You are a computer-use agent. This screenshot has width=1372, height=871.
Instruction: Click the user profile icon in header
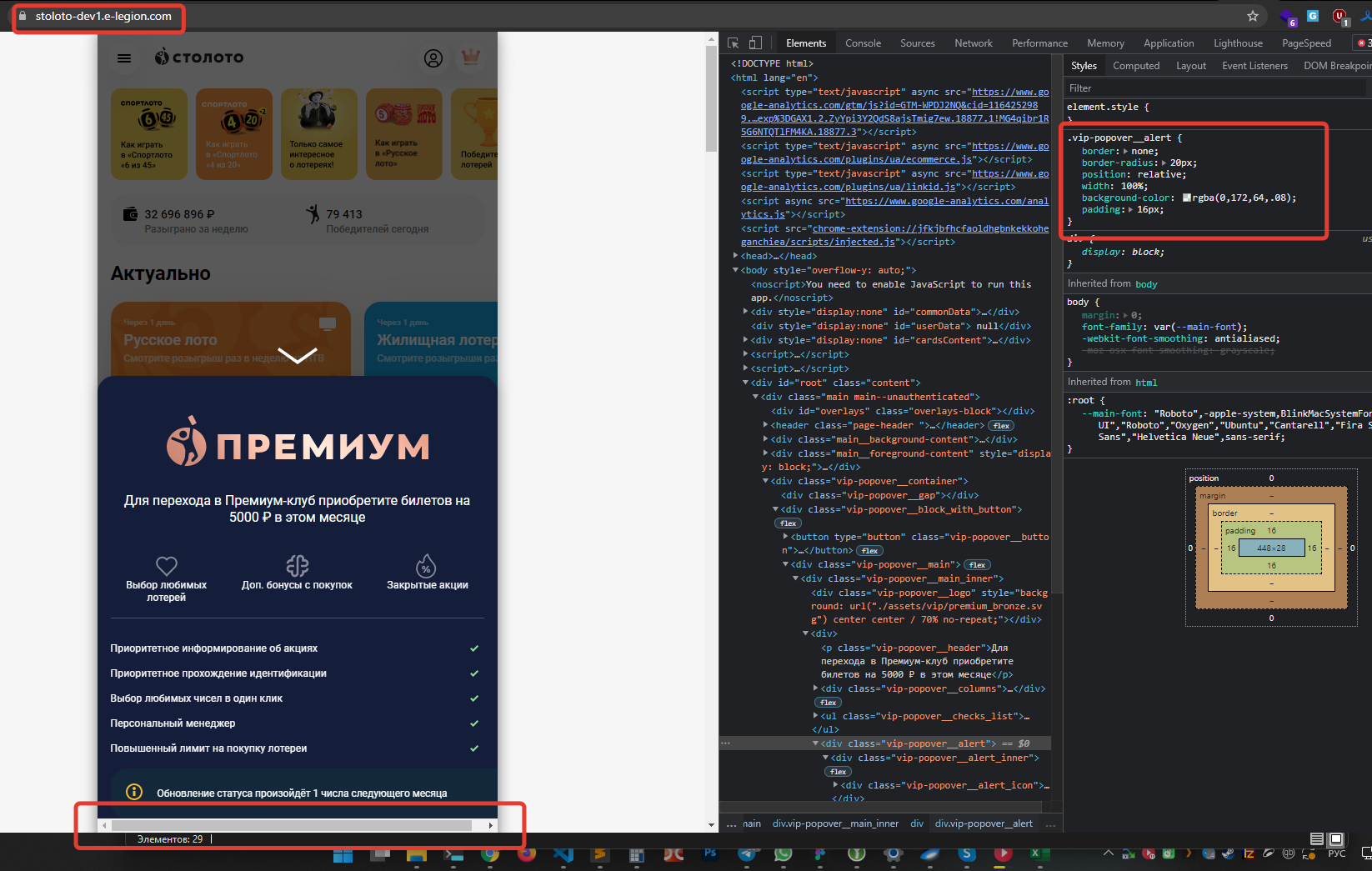433,58
